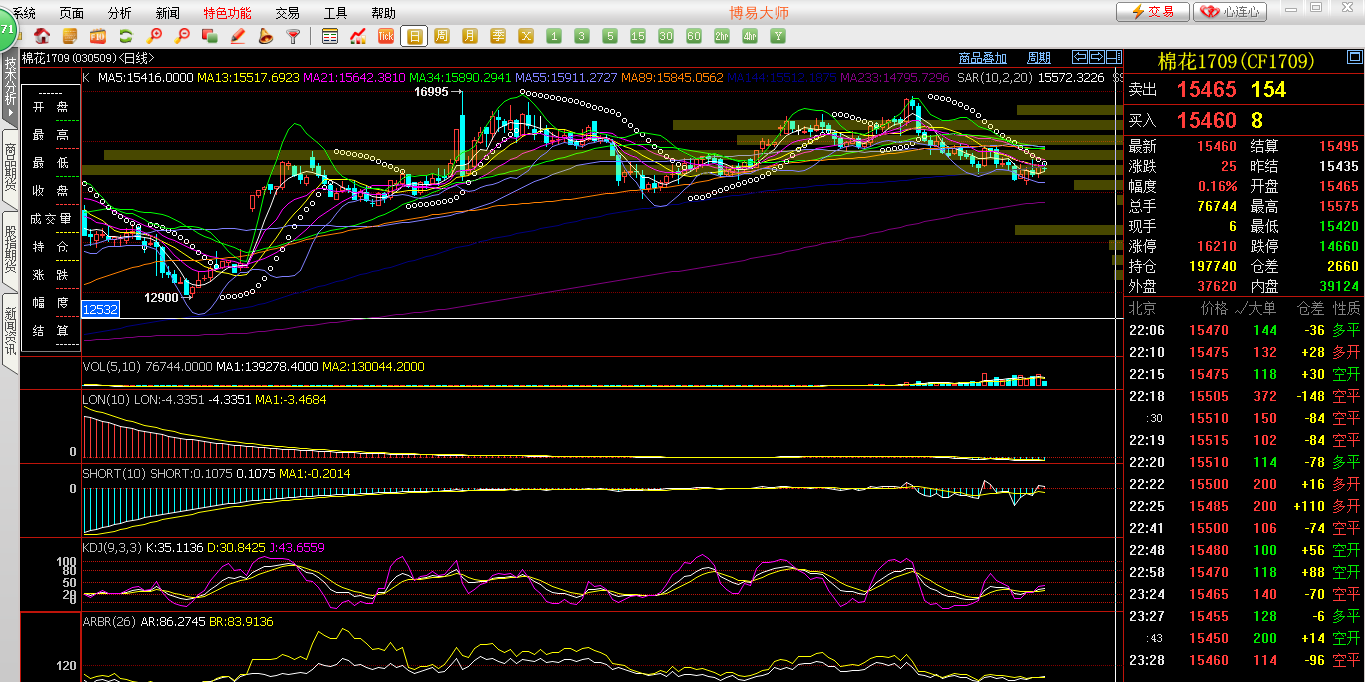Click the ARBR(26) indicator label

(109, 621)
